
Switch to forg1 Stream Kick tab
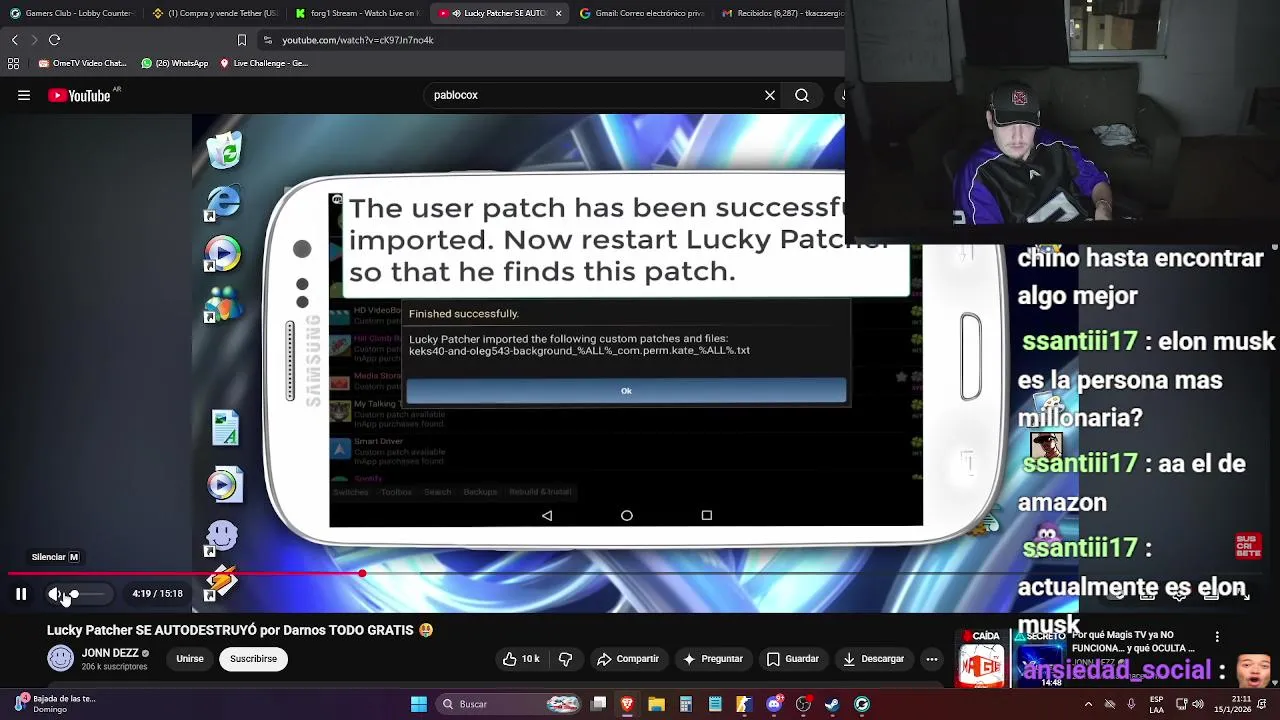click(x=357, y=13)
